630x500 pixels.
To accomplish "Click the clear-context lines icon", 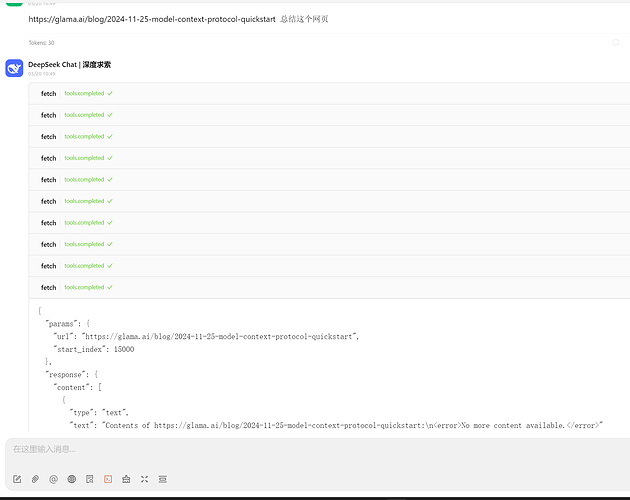I will pyautogui.click(x=162, y=479).
